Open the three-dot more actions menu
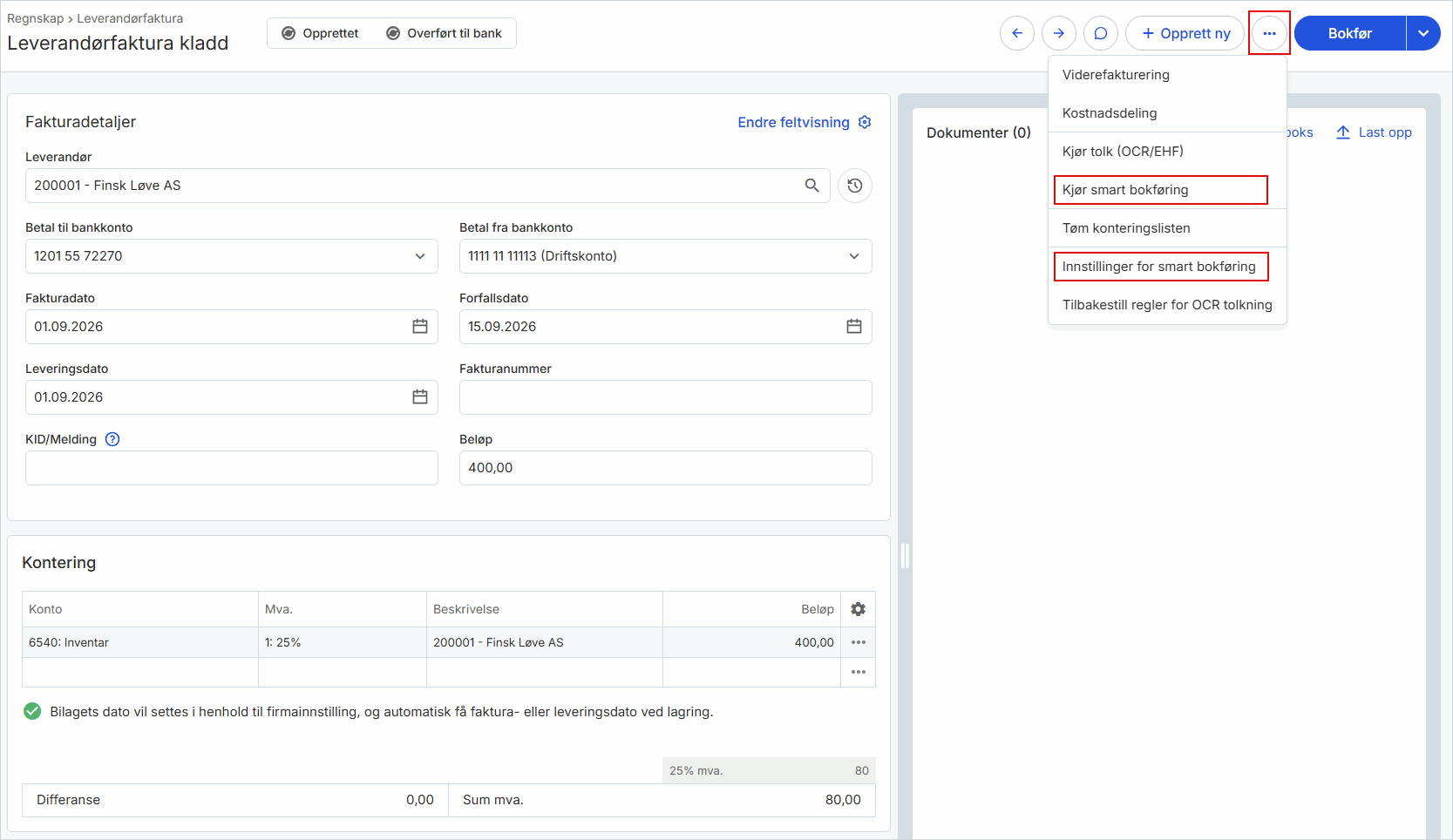 point(1269,33)
